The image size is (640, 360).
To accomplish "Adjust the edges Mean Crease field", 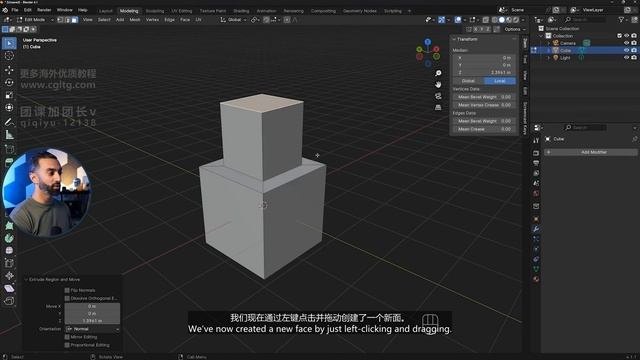I will (484, 129).
